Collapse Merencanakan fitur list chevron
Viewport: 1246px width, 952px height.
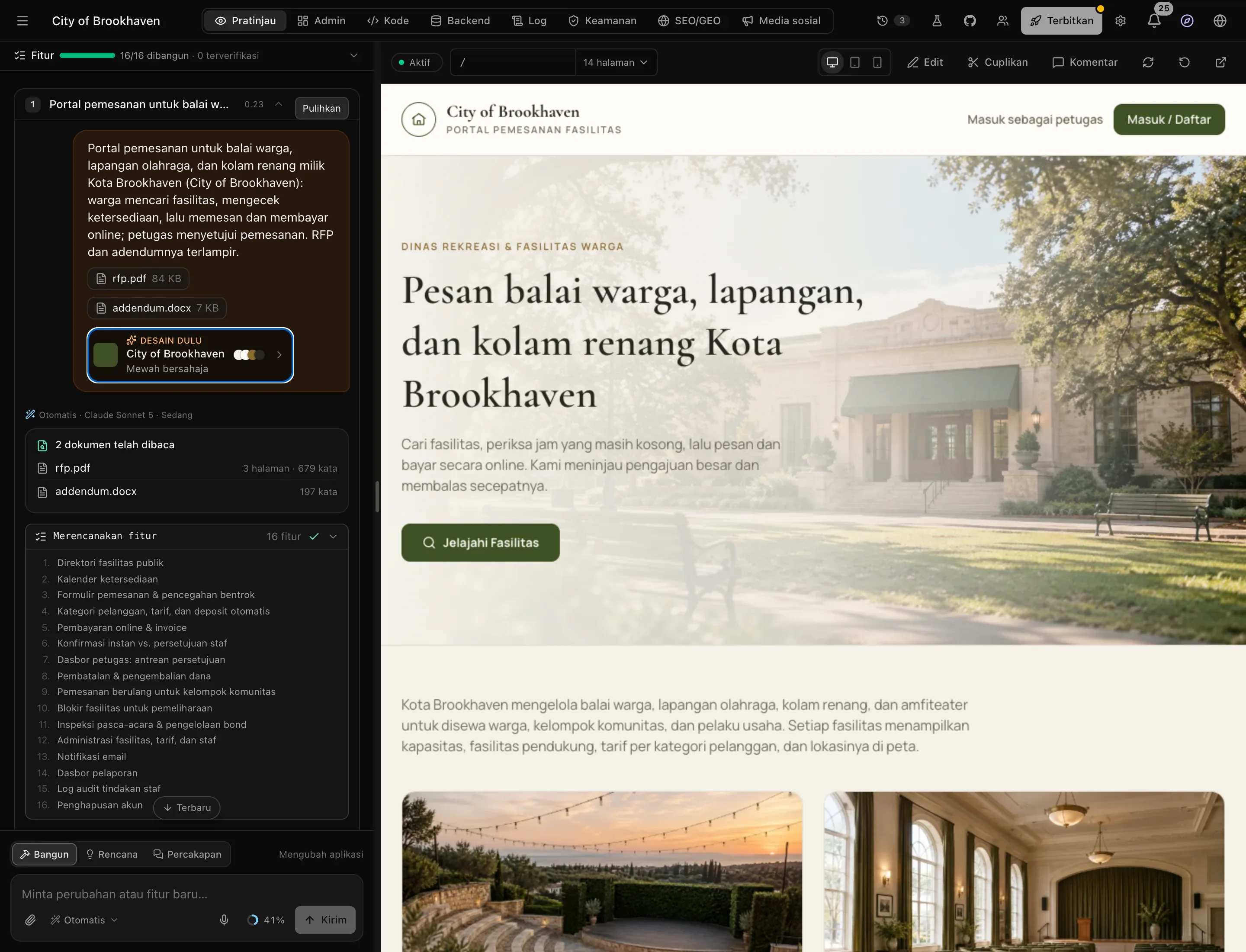coord(333,536)
